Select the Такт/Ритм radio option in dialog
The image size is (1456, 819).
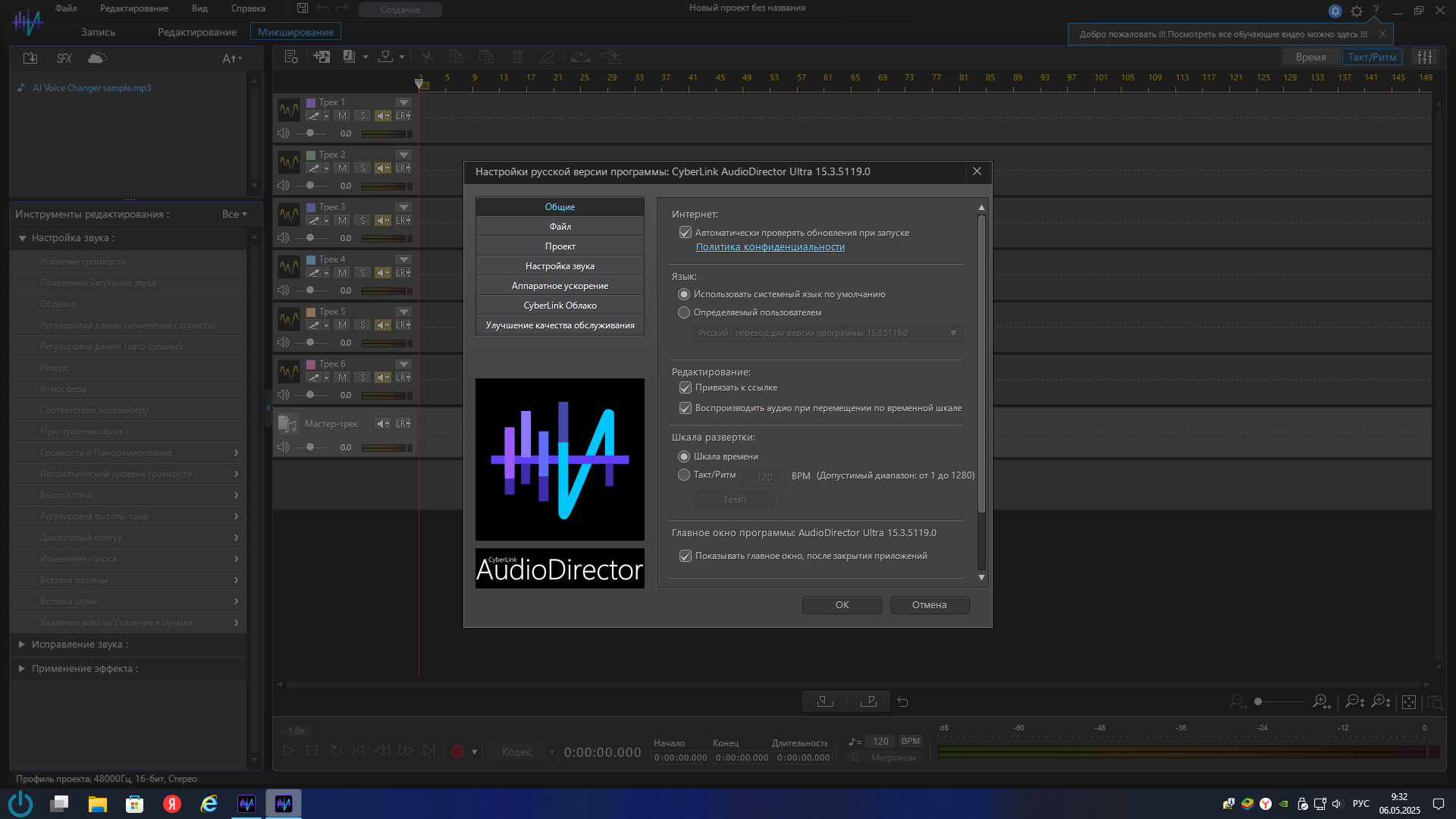pos(684,475)
